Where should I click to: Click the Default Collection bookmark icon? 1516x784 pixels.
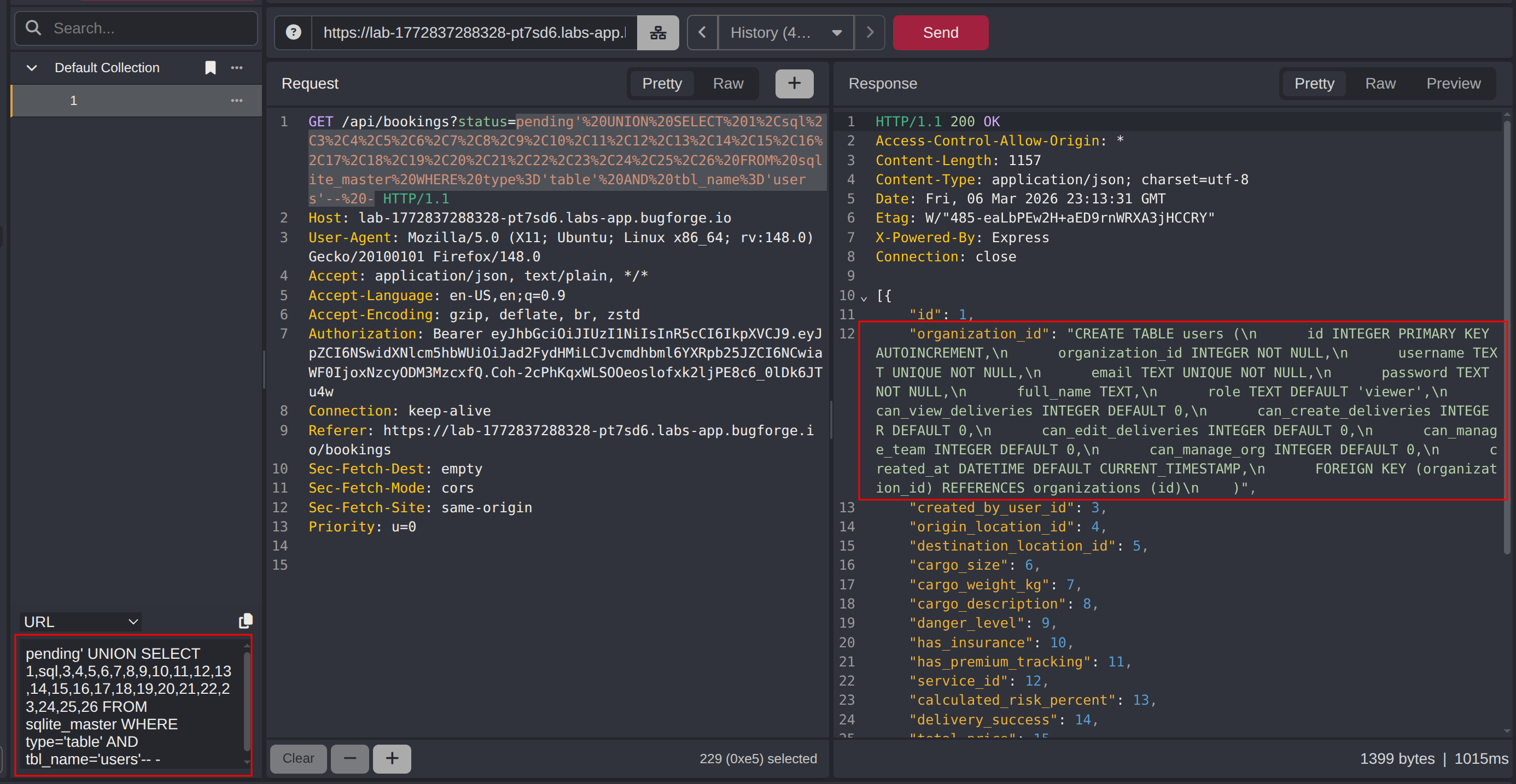[x=210, y=68]
